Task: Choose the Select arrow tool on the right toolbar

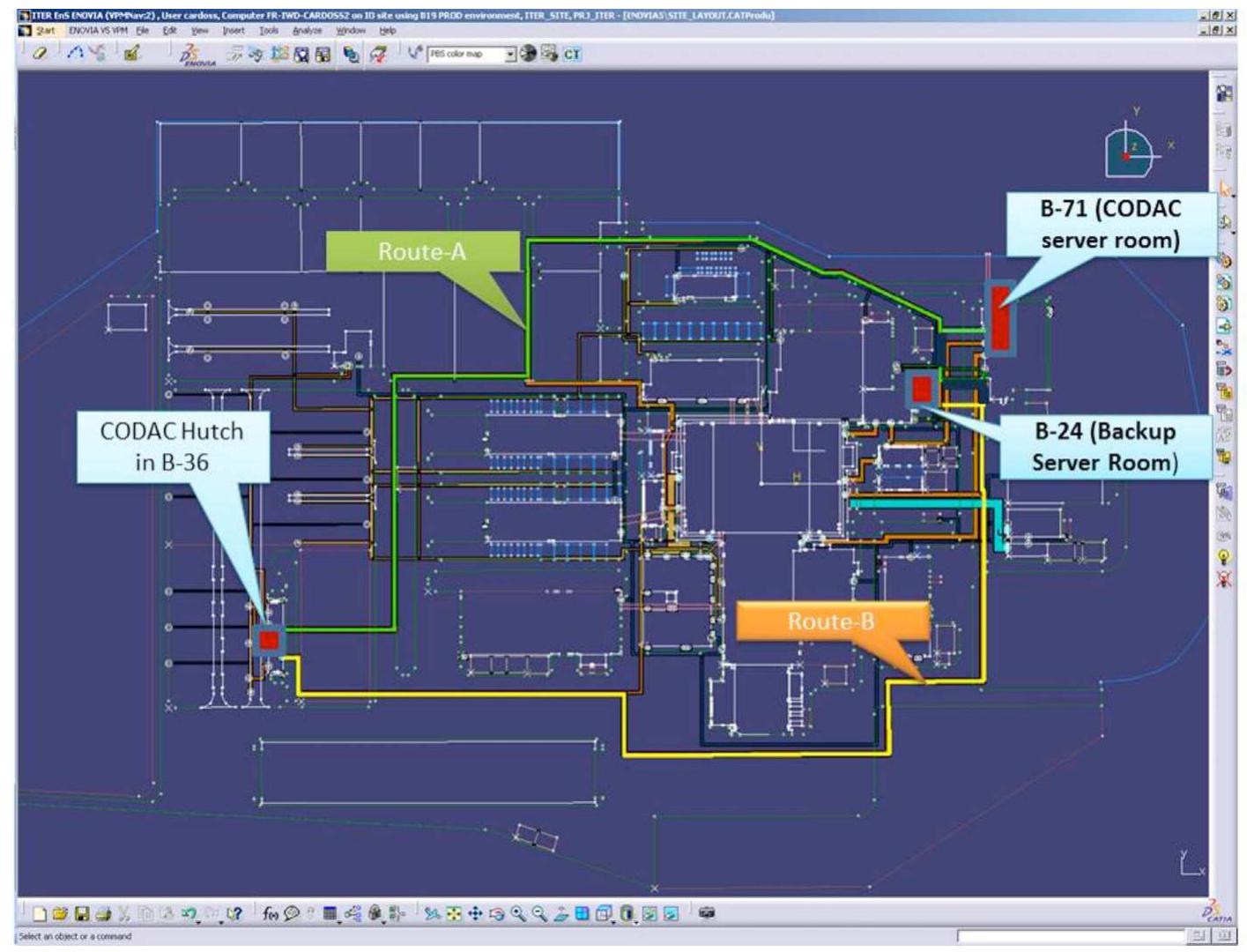Action: pos(1224,190)
